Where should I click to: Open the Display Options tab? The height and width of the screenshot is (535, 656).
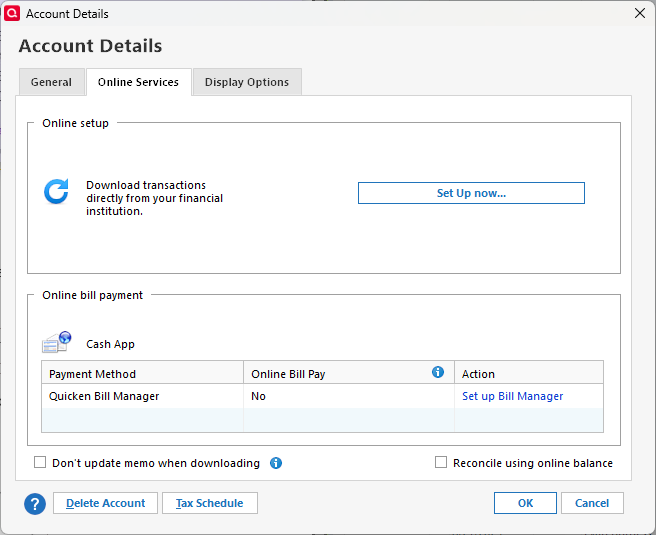[x=246, y=82]
